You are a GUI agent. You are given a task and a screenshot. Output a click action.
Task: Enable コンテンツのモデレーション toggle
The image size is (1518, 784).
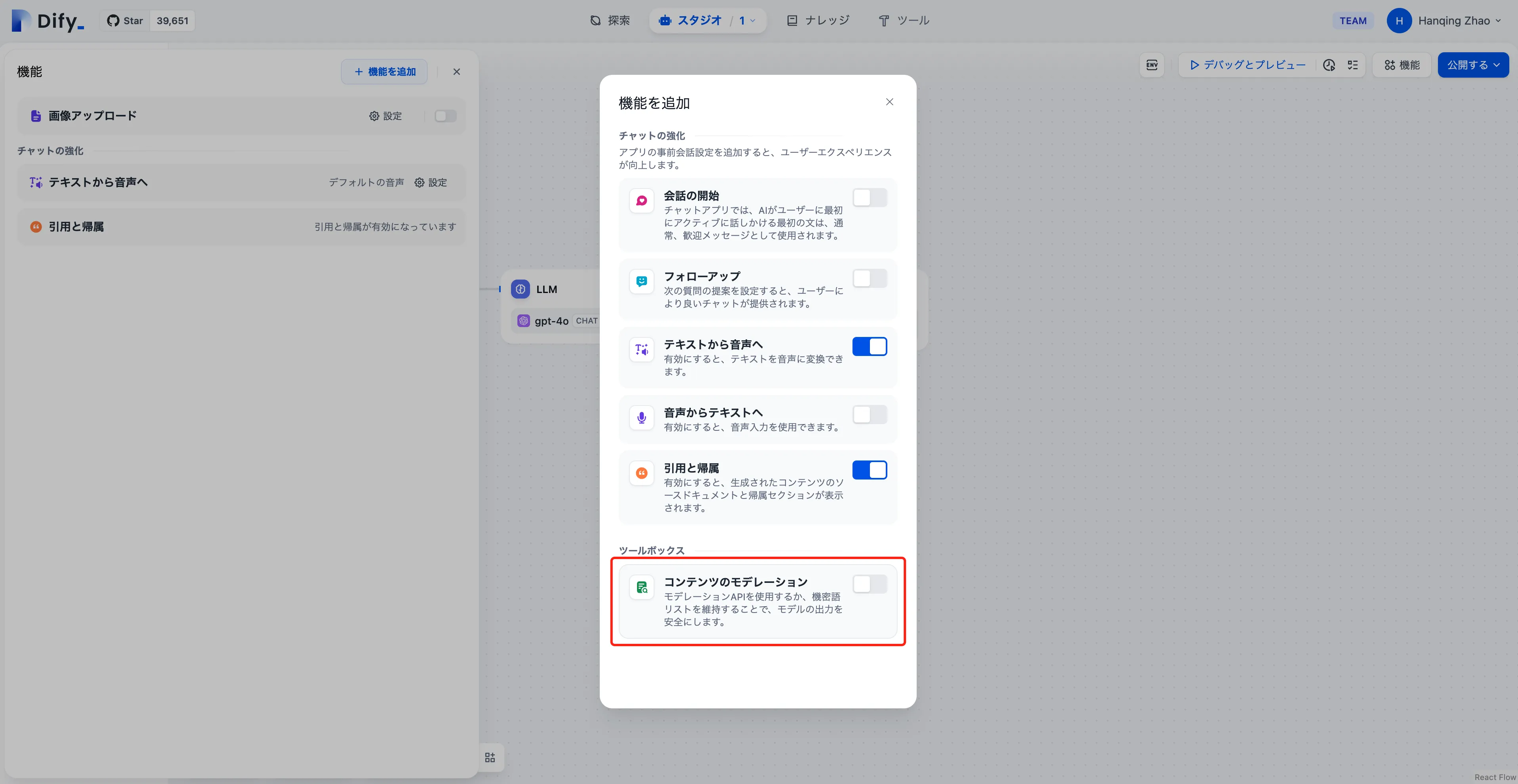(869, 584)
